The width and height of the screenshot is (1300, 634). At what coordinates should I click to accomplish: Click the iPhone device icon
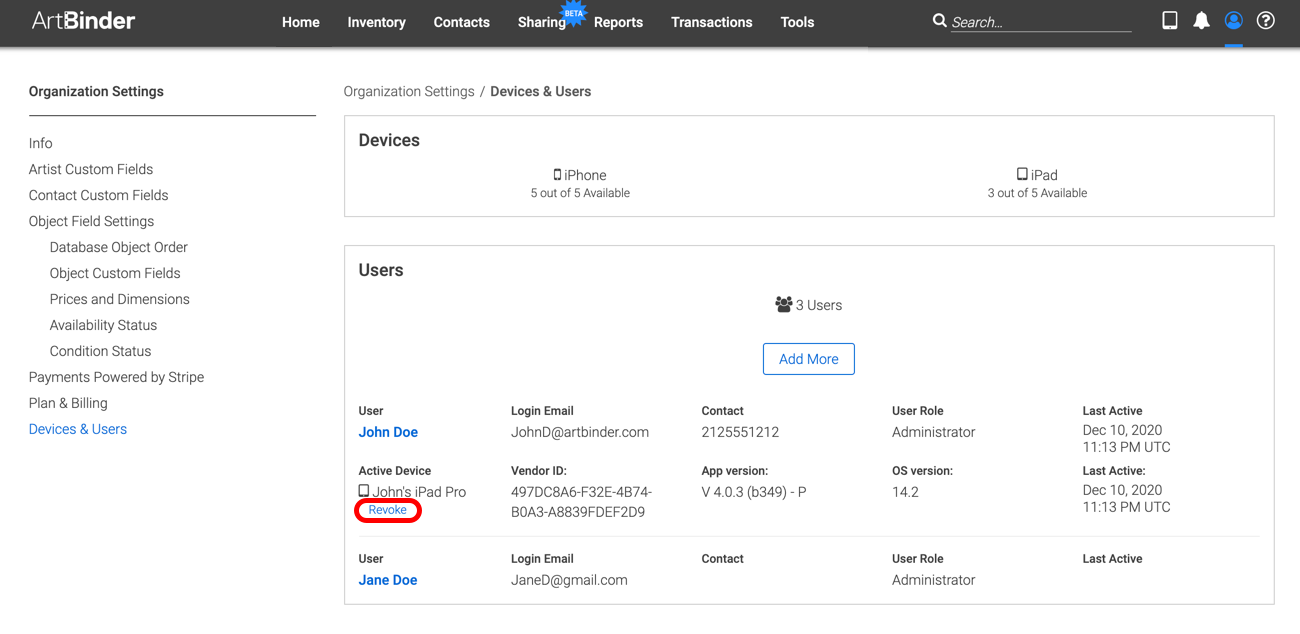[x=557, y=175]
